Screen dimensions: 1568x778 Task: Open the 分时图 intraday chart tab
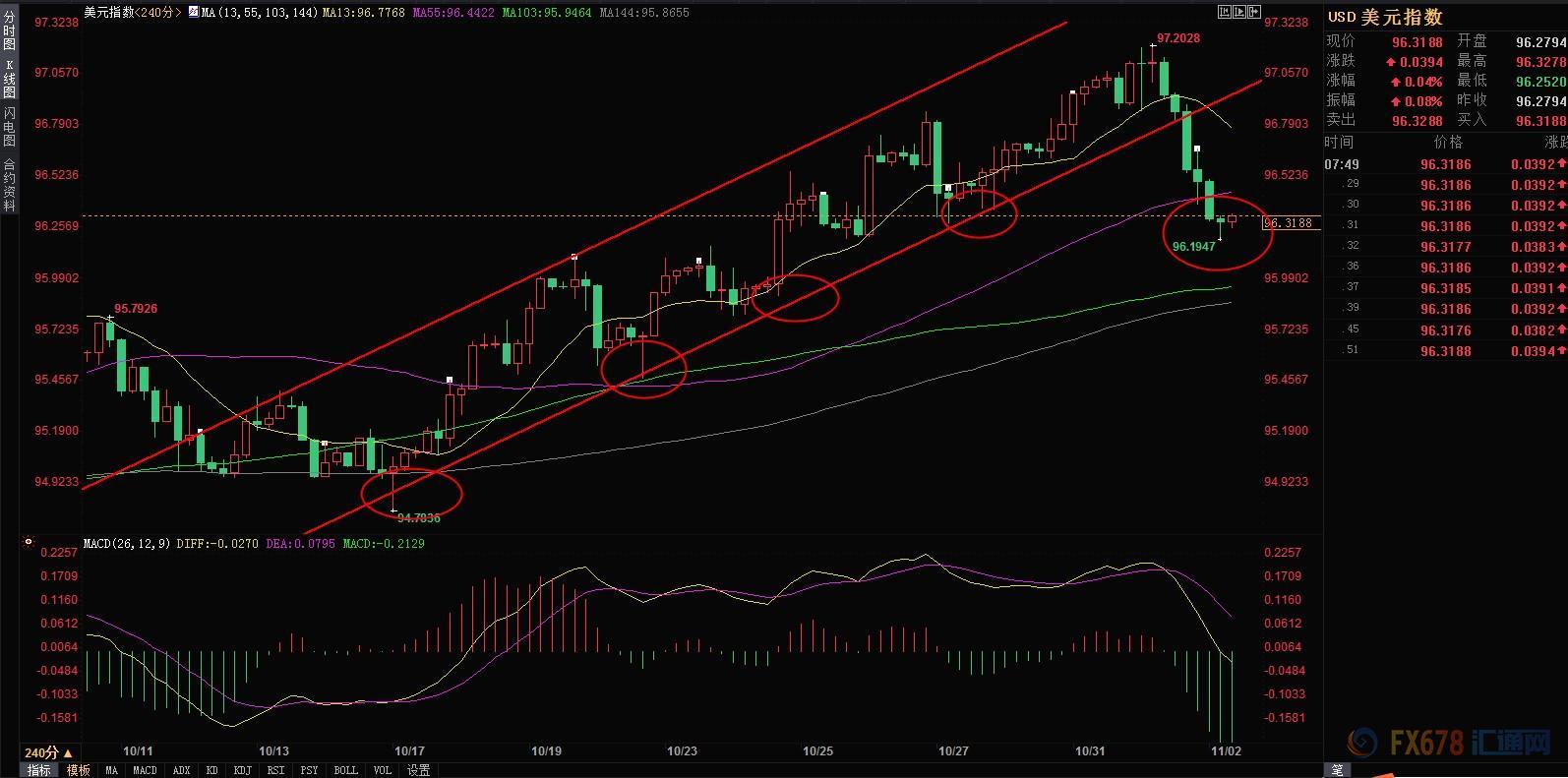(9, 30)
